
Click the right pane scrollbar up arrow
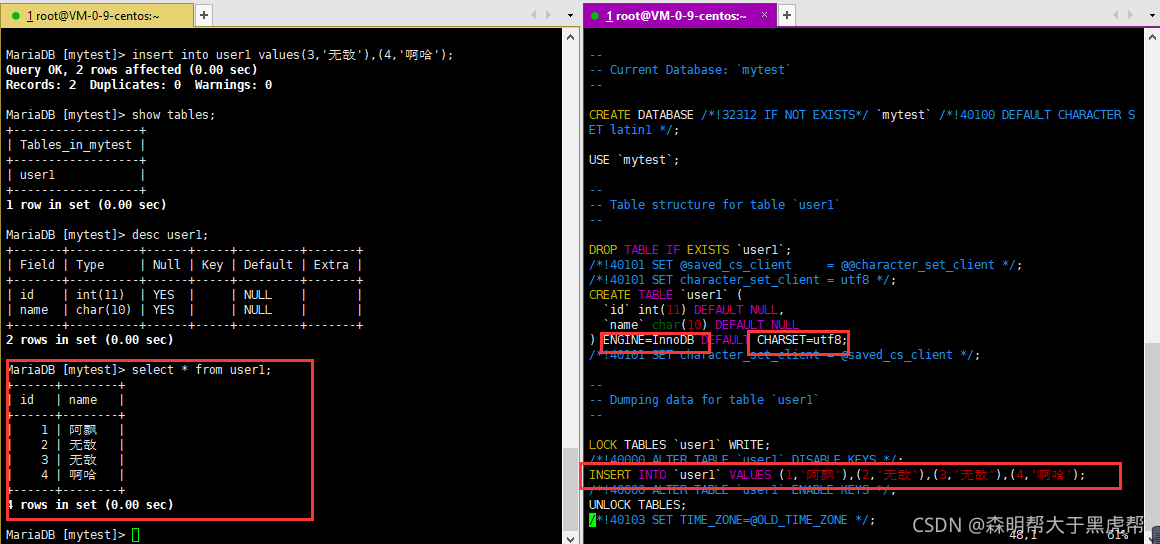1151,37
